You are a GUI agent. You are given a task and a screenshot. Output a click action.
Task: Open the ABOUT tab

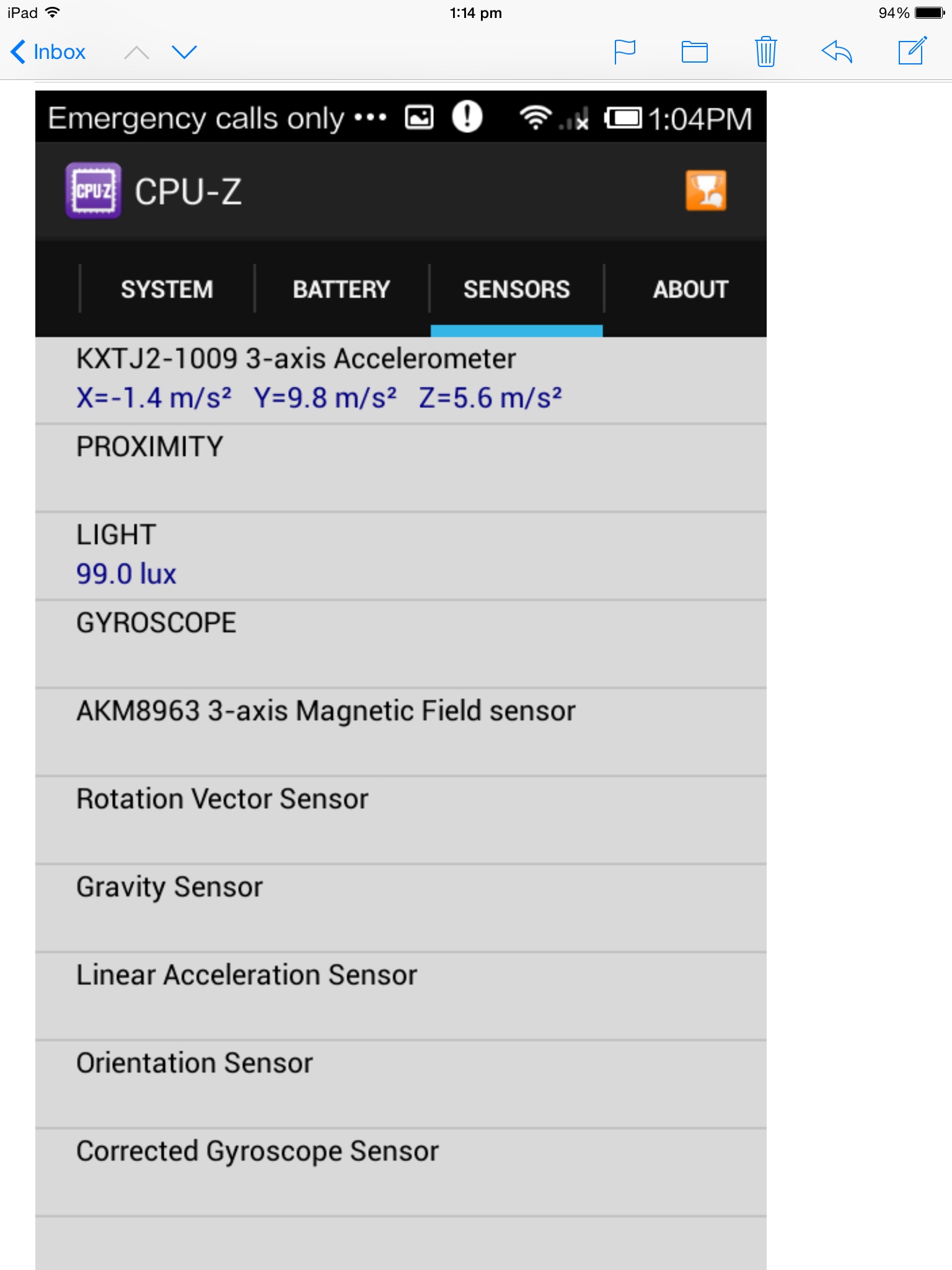click(x=690, y=290)
